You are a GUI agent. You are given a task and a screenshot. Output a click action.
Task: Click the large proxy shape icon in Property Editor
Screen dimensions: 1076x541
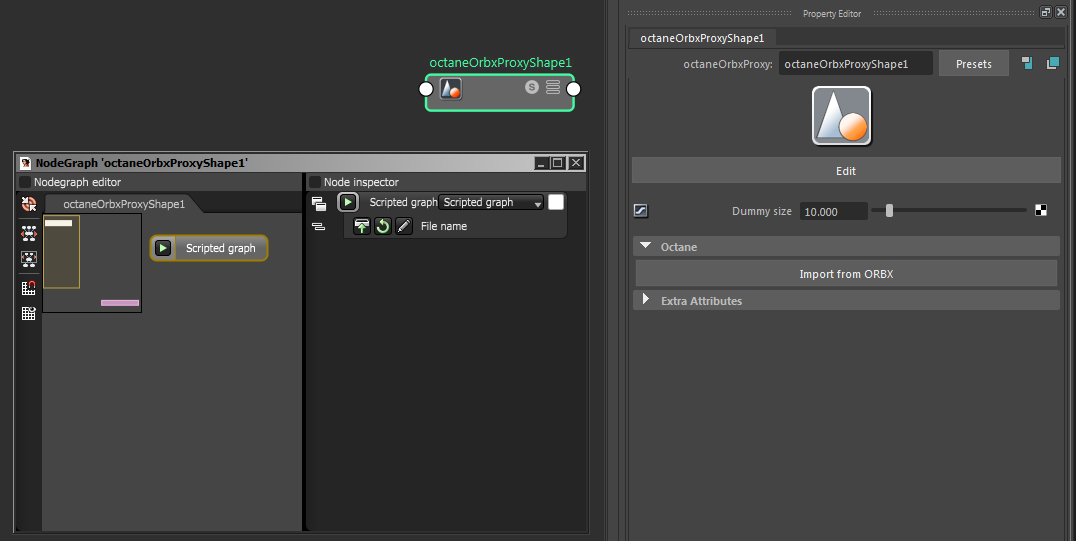pos(842,116)
